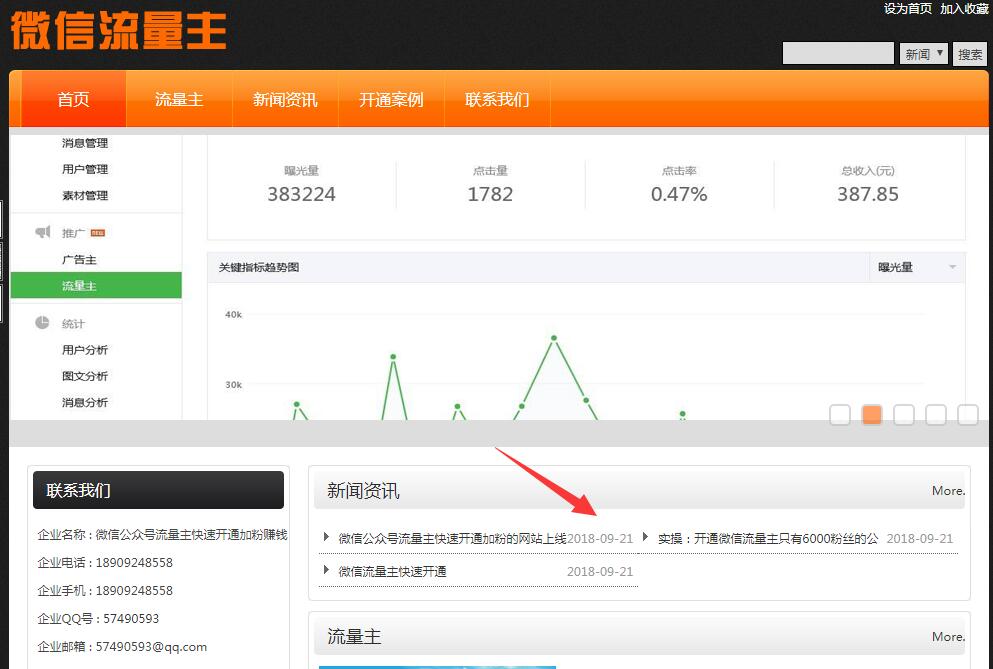Open article 实操：开通微信流量主只有6000粉丝的公
Screen dimensions: 993x669
pyautogui.click(x=768, y=538)
